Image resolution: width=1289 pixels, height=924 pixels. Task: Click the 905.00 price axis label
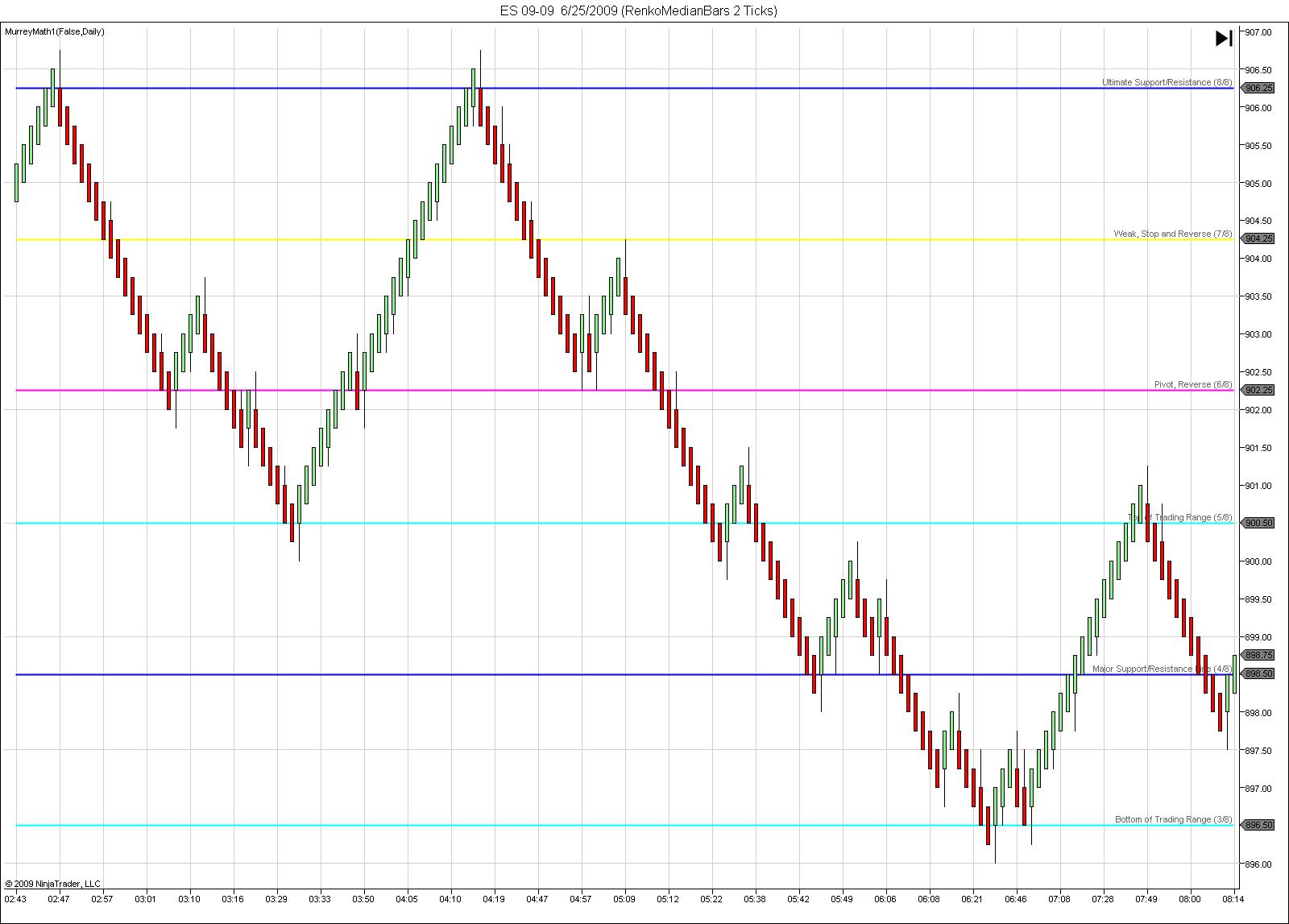(1258, 184)
